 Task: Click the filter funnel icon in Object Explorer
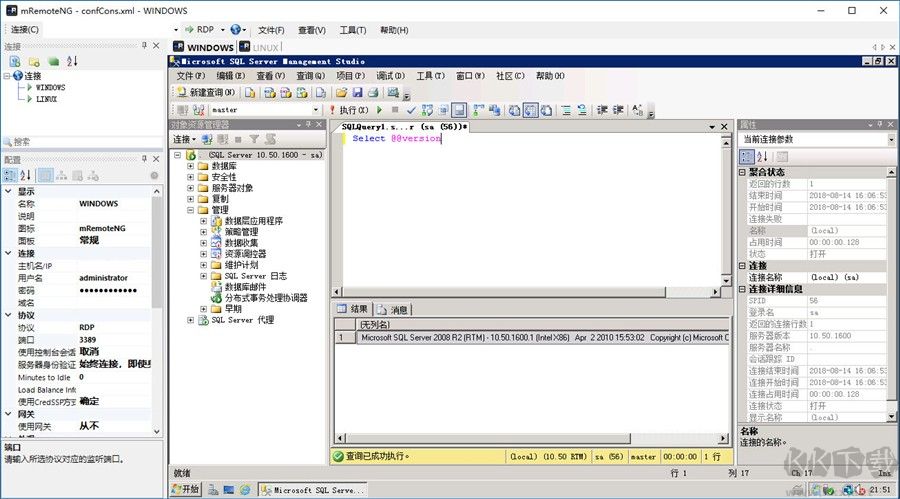[254, 140]
